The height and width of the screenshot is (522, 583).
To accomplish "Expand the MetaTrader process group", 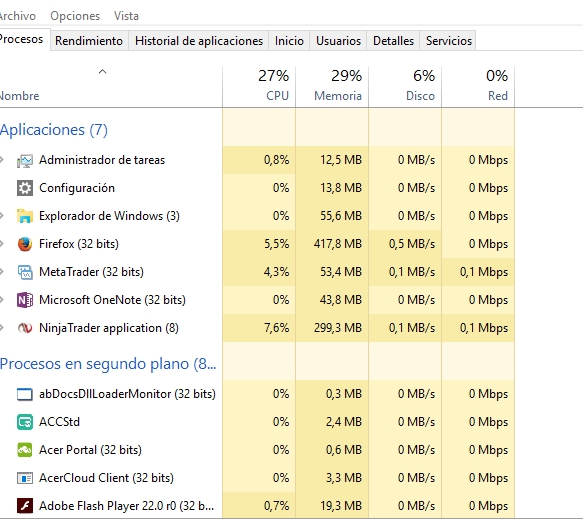I will (x=2, y=272).
